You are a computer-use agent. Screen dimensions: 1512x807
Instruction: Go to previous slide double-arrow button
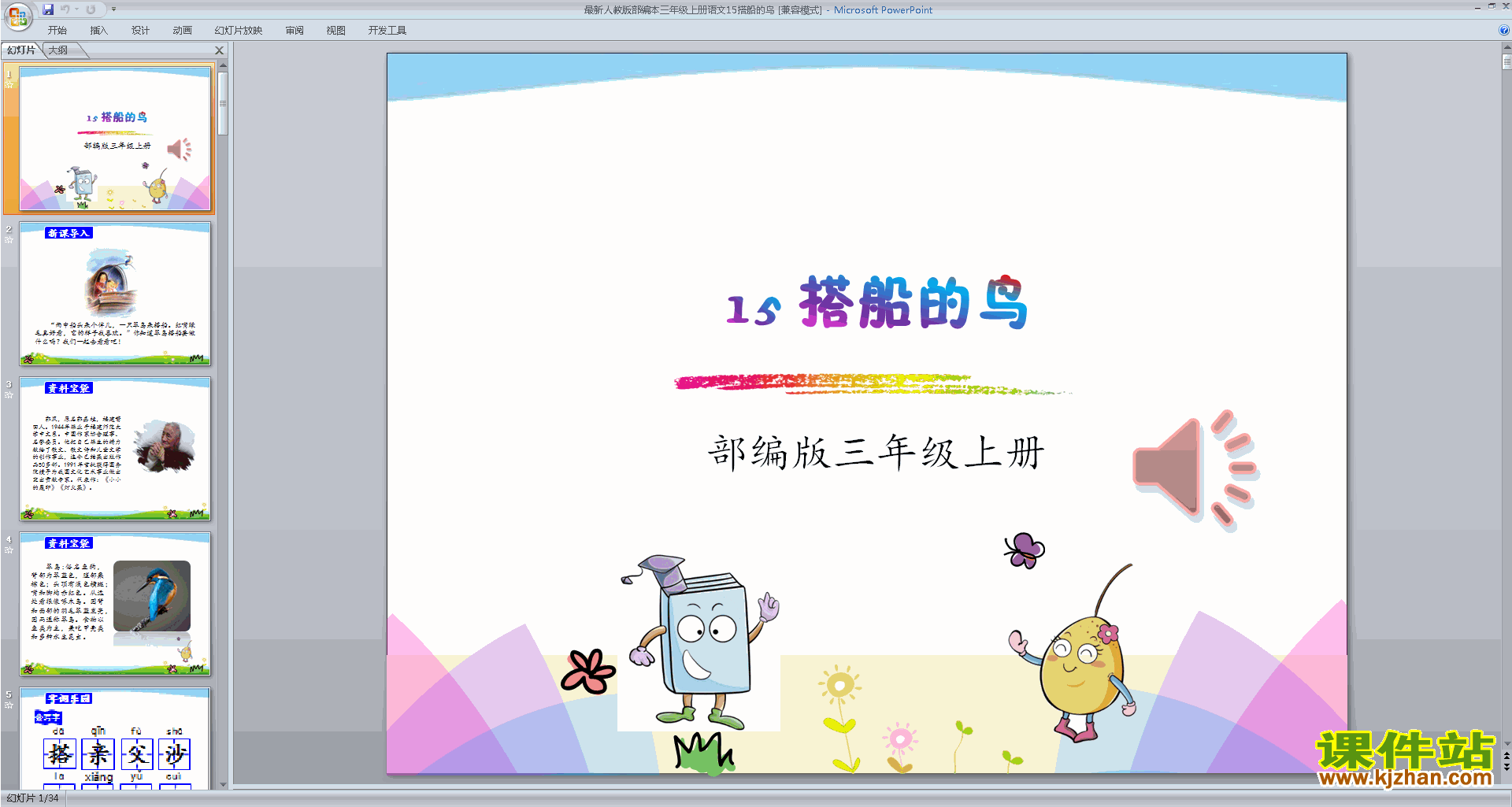click(1506, 756)
